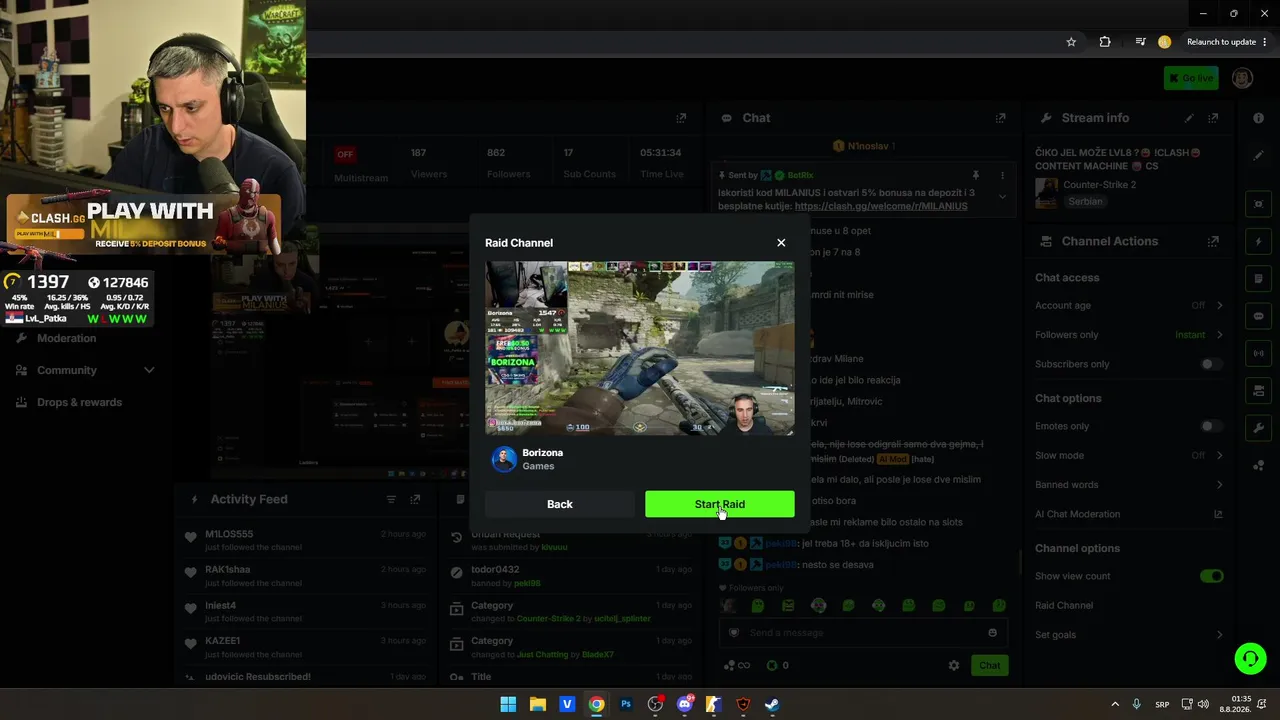Open the todor0432 ban entry in moderator log

click(571, 576)
